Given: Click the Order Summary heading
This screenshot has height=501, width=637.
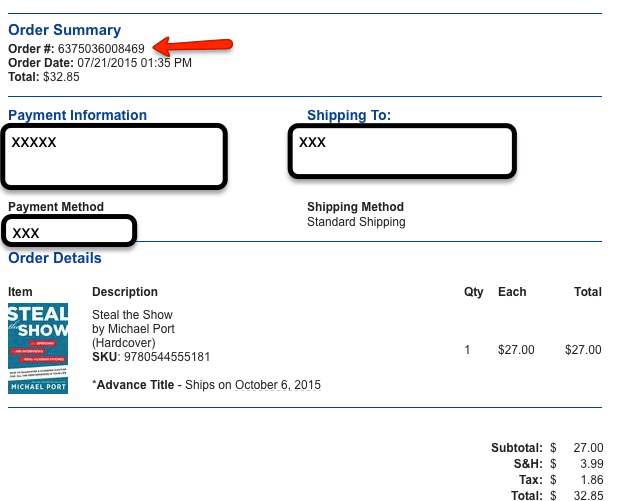Looking at the screenshot, I should click(65, 30).
